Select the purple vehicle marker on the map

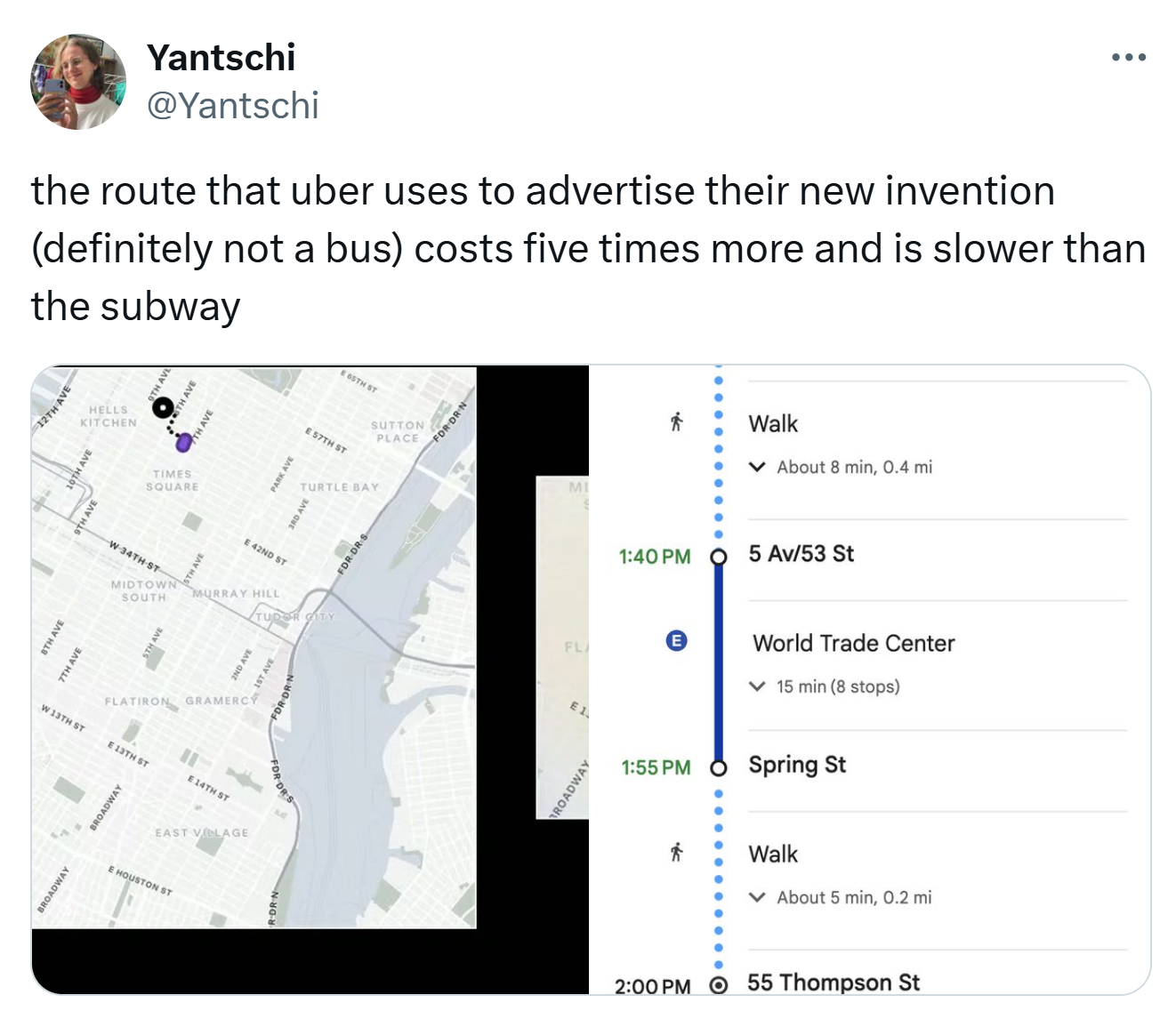click(x=183, y=441)
